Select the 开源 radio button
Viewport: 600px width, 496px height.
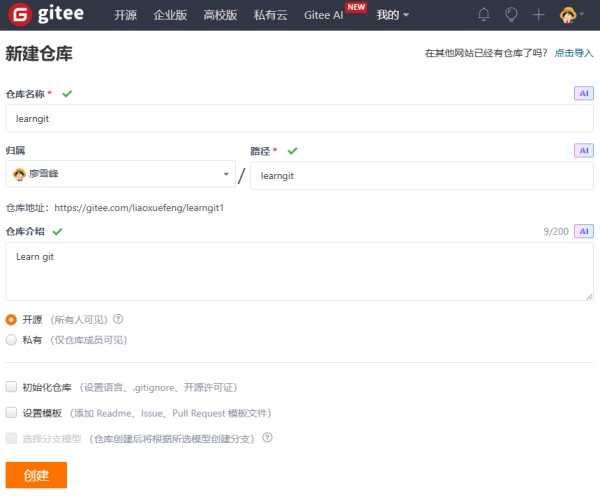tap(11, 320)
